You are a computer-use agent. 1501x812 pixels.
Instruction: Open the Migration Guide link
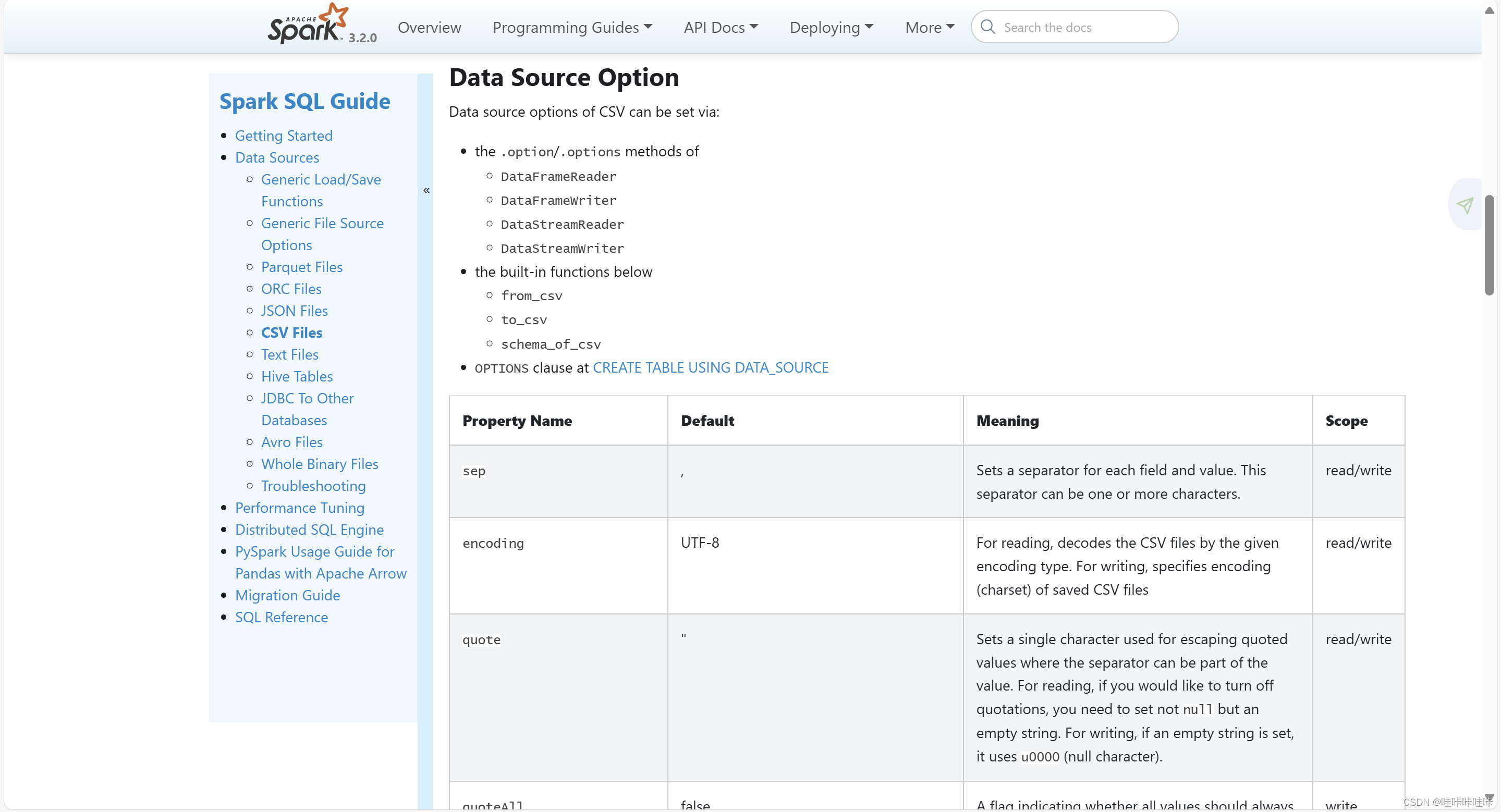pos(287,595)
